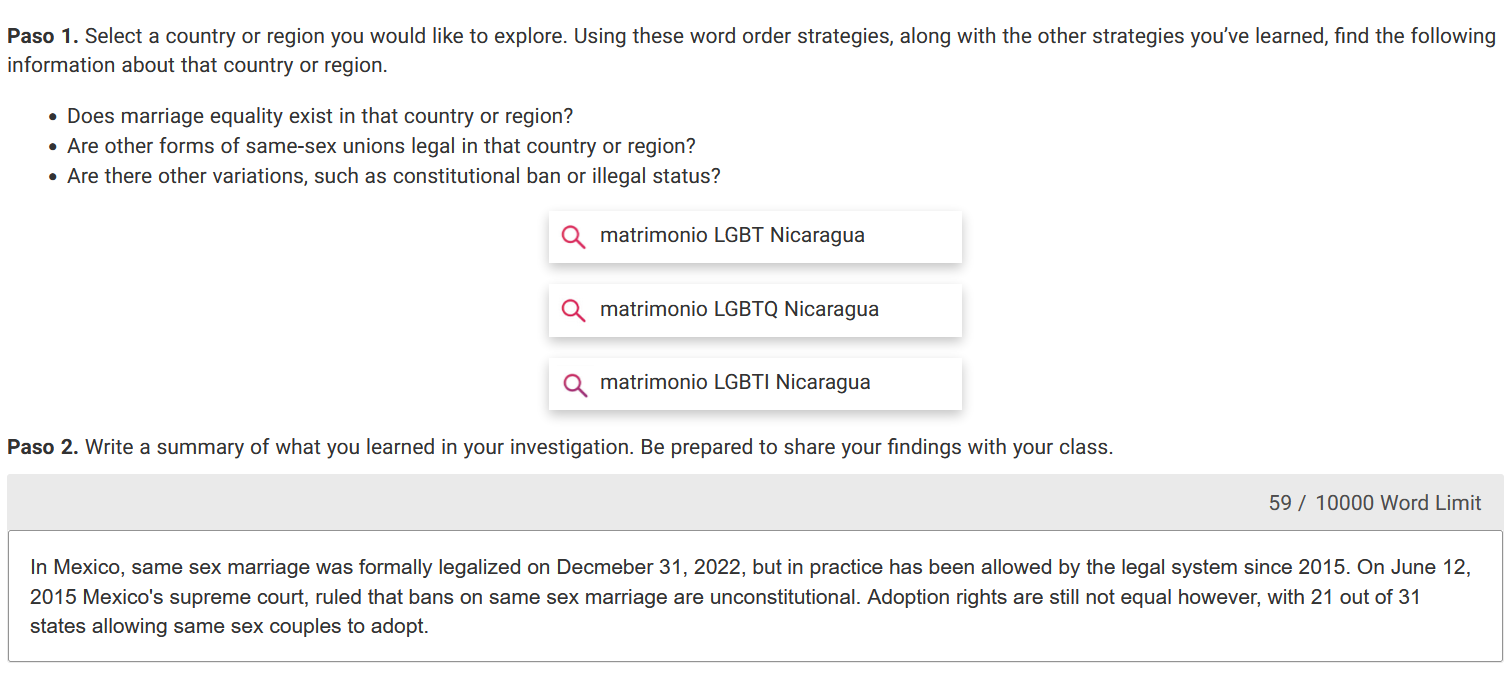The height and width of the screenshot is (682, 1507).
Task: Click the "Paso 2." heading label
Action: [43, 447]
